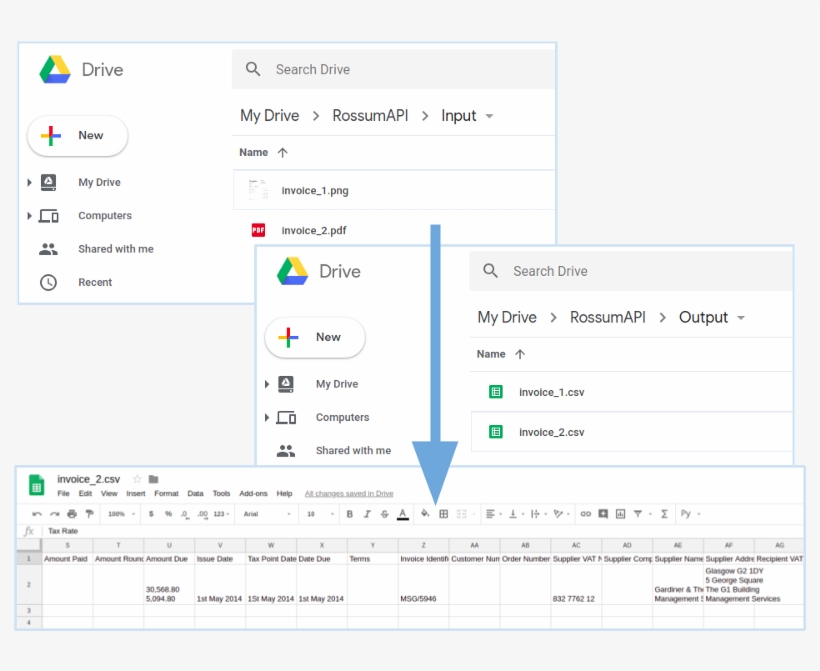This screenshot has width=820, height=671.
Task: Open the borders tool
Action: [443, 514]
